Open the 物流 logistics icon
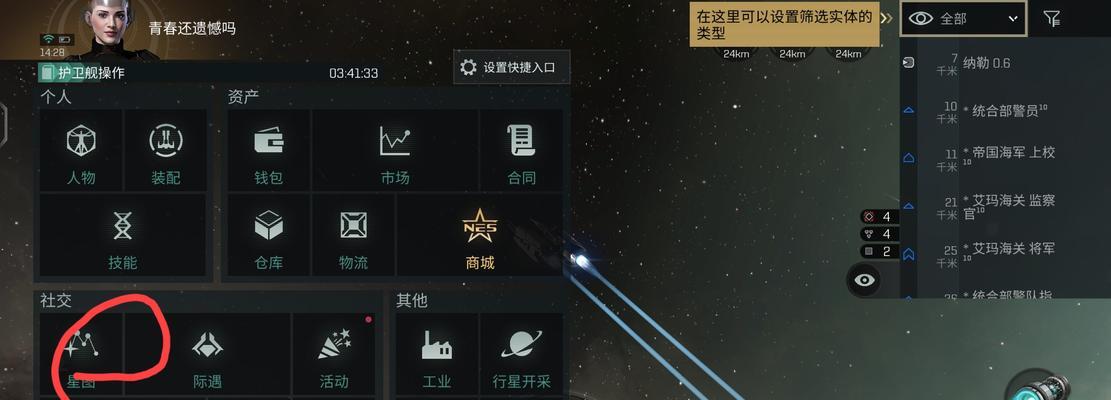 pyautogui.click(x=353, y=235)
